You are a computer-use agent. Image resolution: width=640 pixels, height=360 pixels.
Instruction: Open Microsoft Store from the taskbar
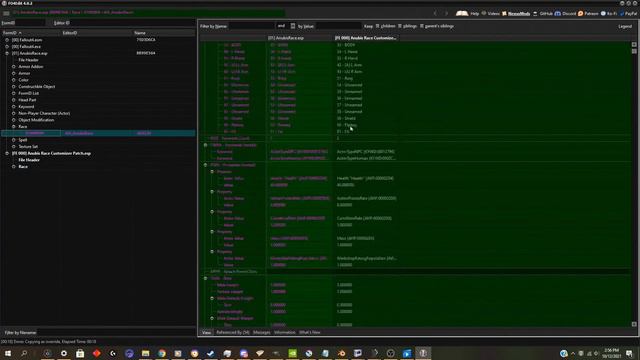pyautogui.click(x=80, y=353)
